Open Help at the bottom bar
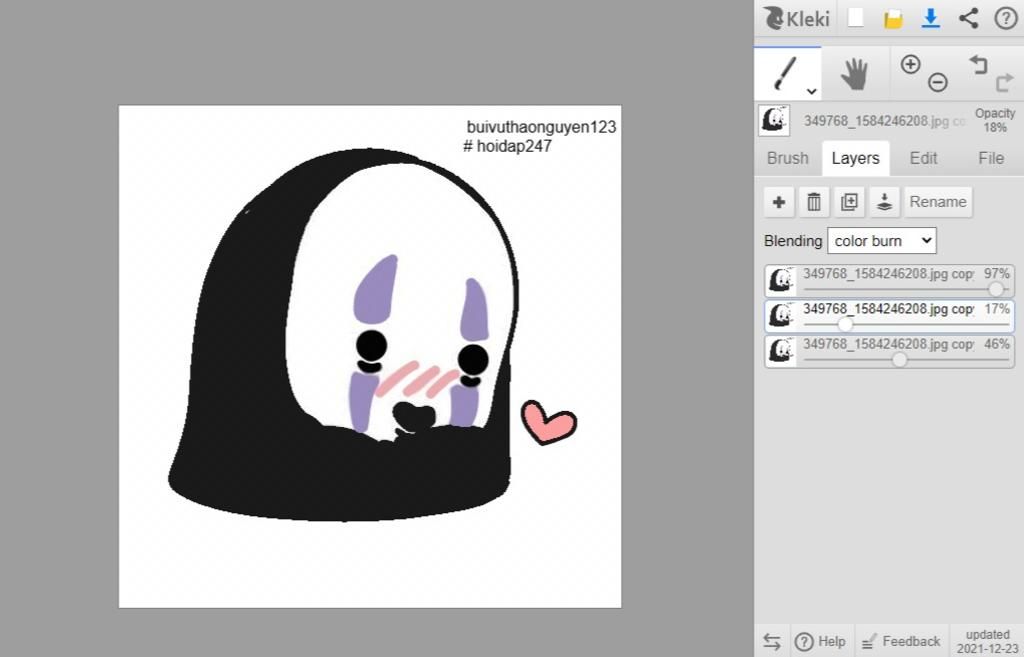 820,641
